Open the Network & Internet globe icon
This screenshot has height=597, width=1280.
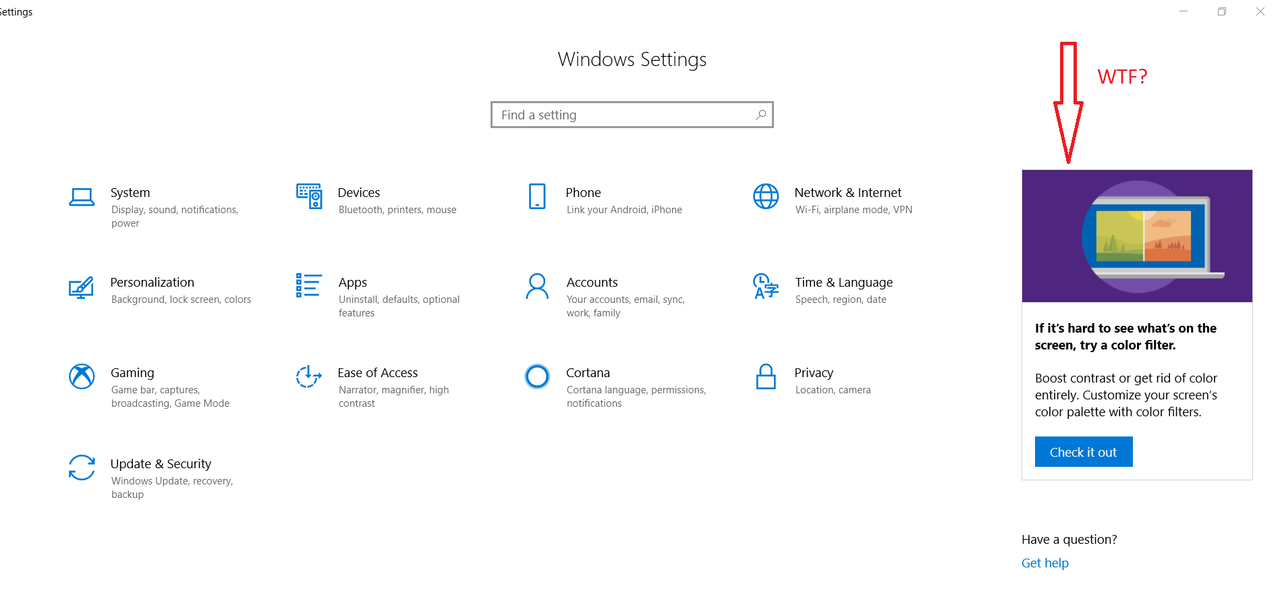click(x=766, y=196)
